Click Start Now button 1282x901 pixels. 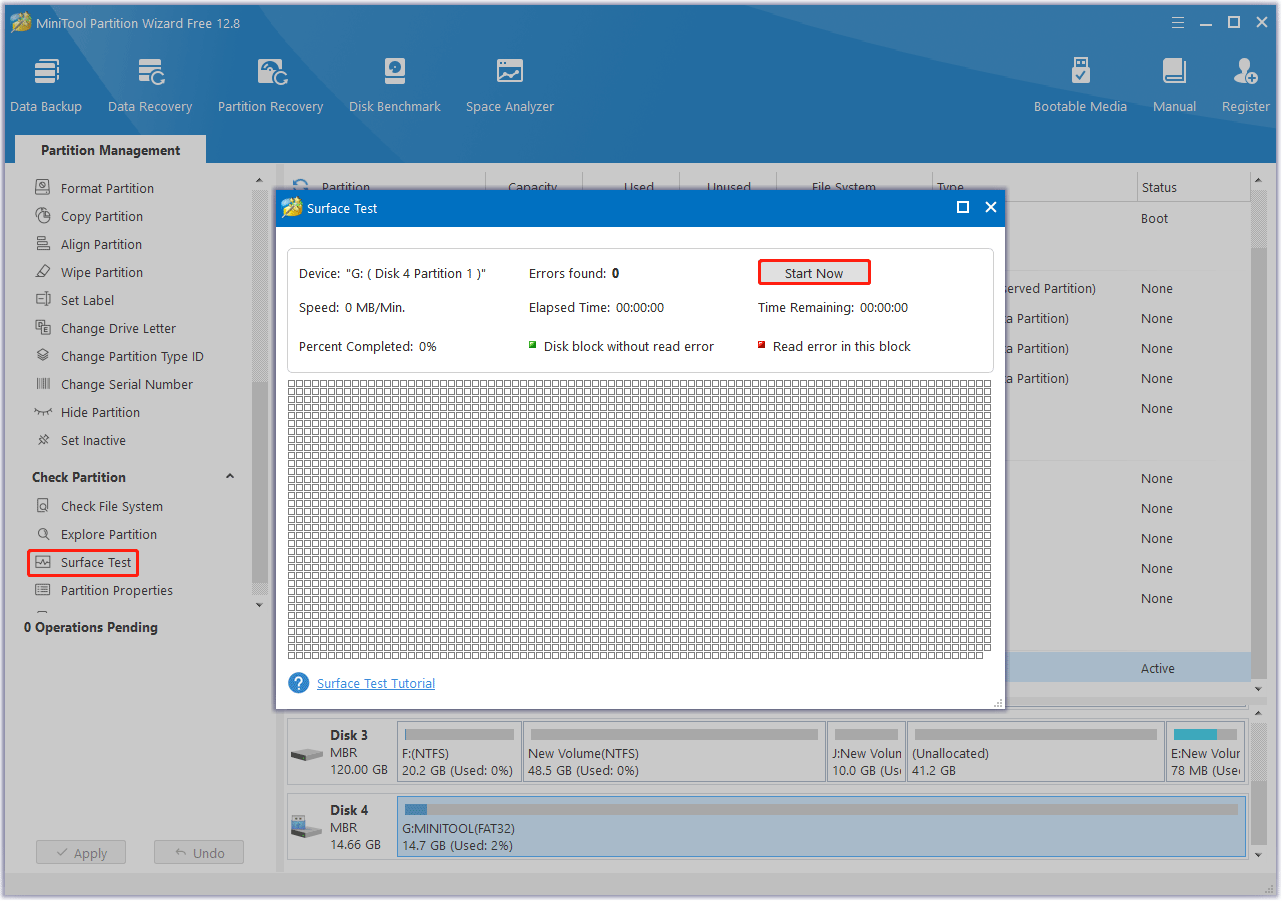click(814, 273)
